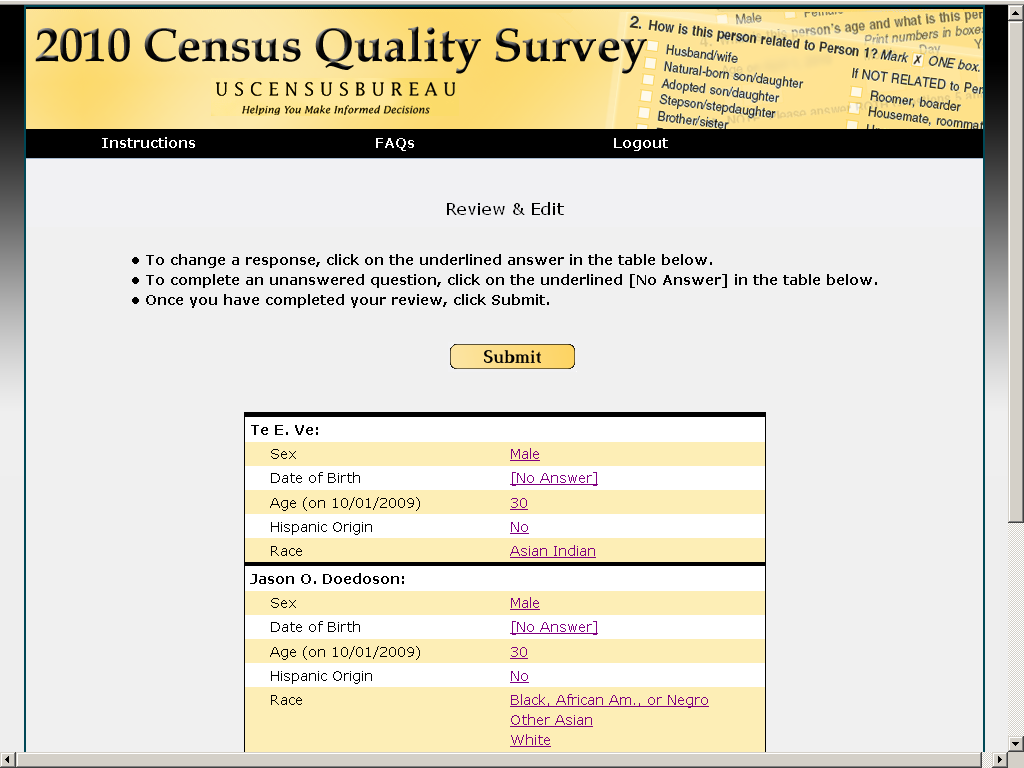The height and width of the screenshot is (768, 1024).
Task: Edit Te E. Ve's Hispanic Origin answer No
Action: pyautogui.click(x=519, y=527)
